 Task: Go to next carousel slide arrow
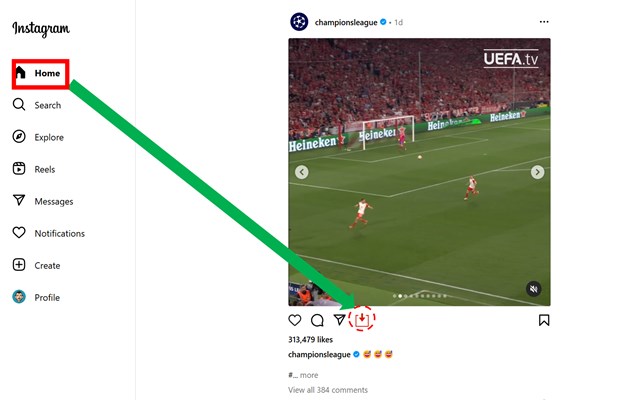tap(537, 172)
